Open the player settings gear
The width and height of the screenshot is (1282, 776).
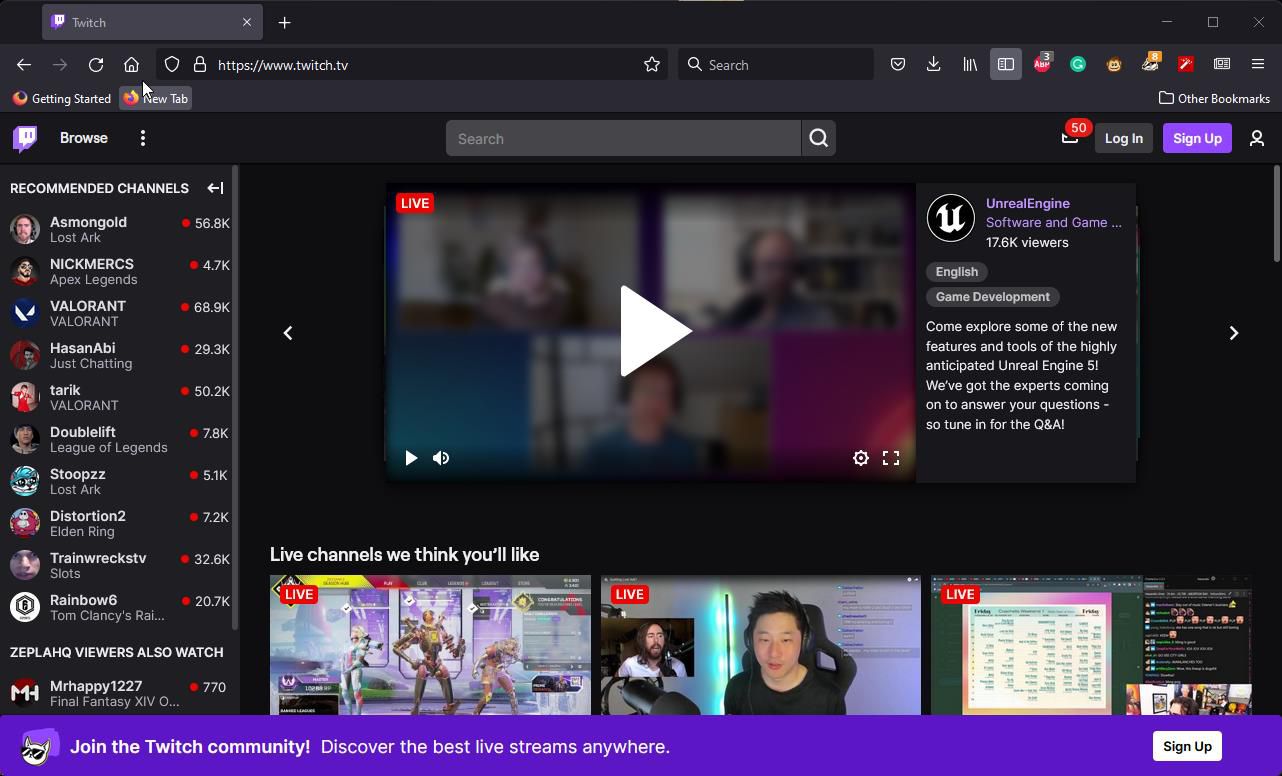tap(860, 458)
